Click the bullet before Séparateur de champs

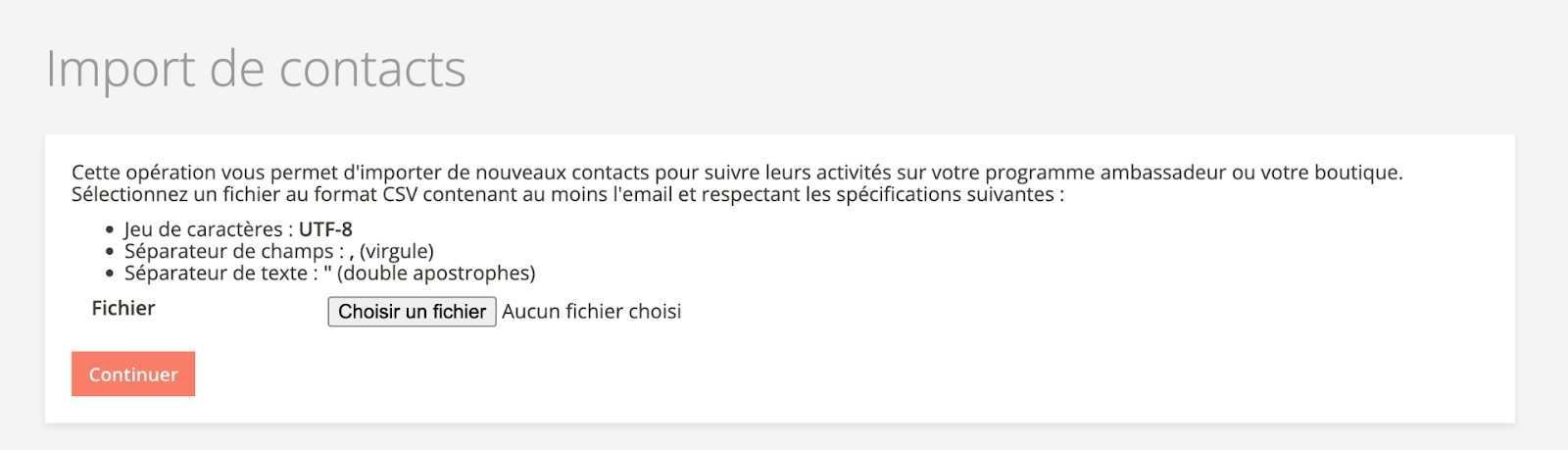(x=110, y=252)
